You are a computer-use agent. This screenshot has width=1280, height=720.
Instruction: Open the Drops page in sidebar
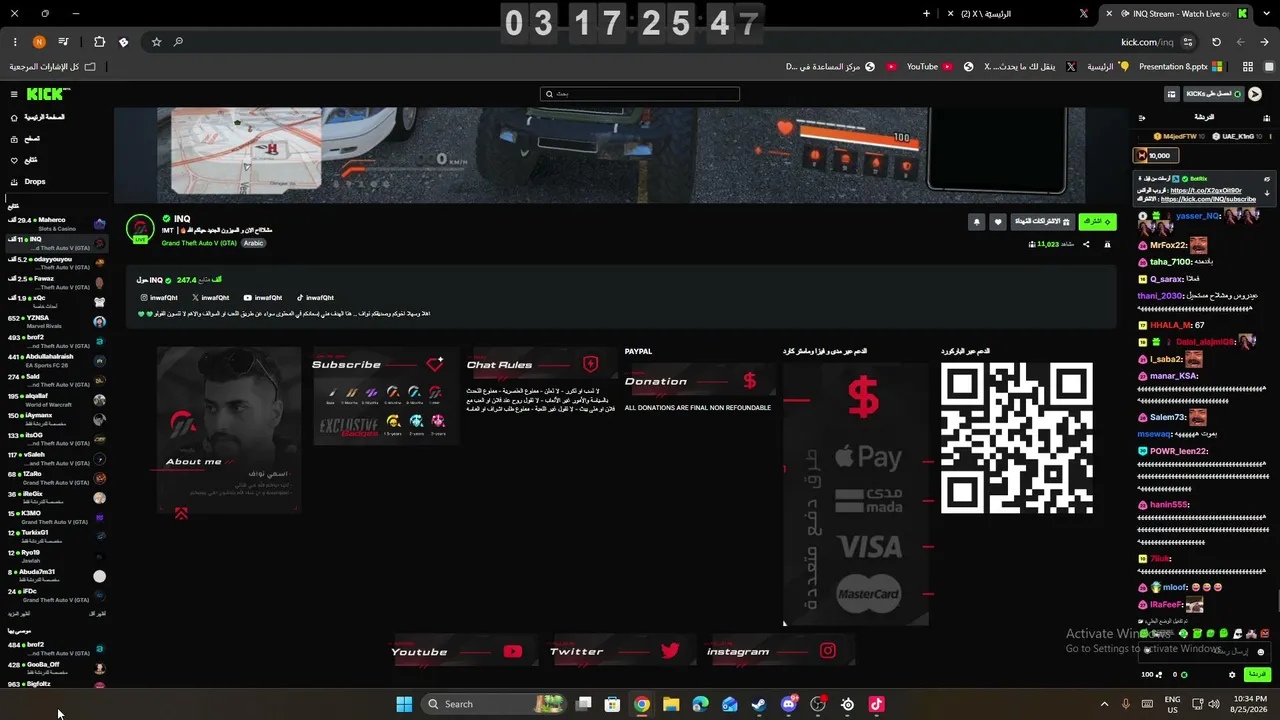click(30, 182)
